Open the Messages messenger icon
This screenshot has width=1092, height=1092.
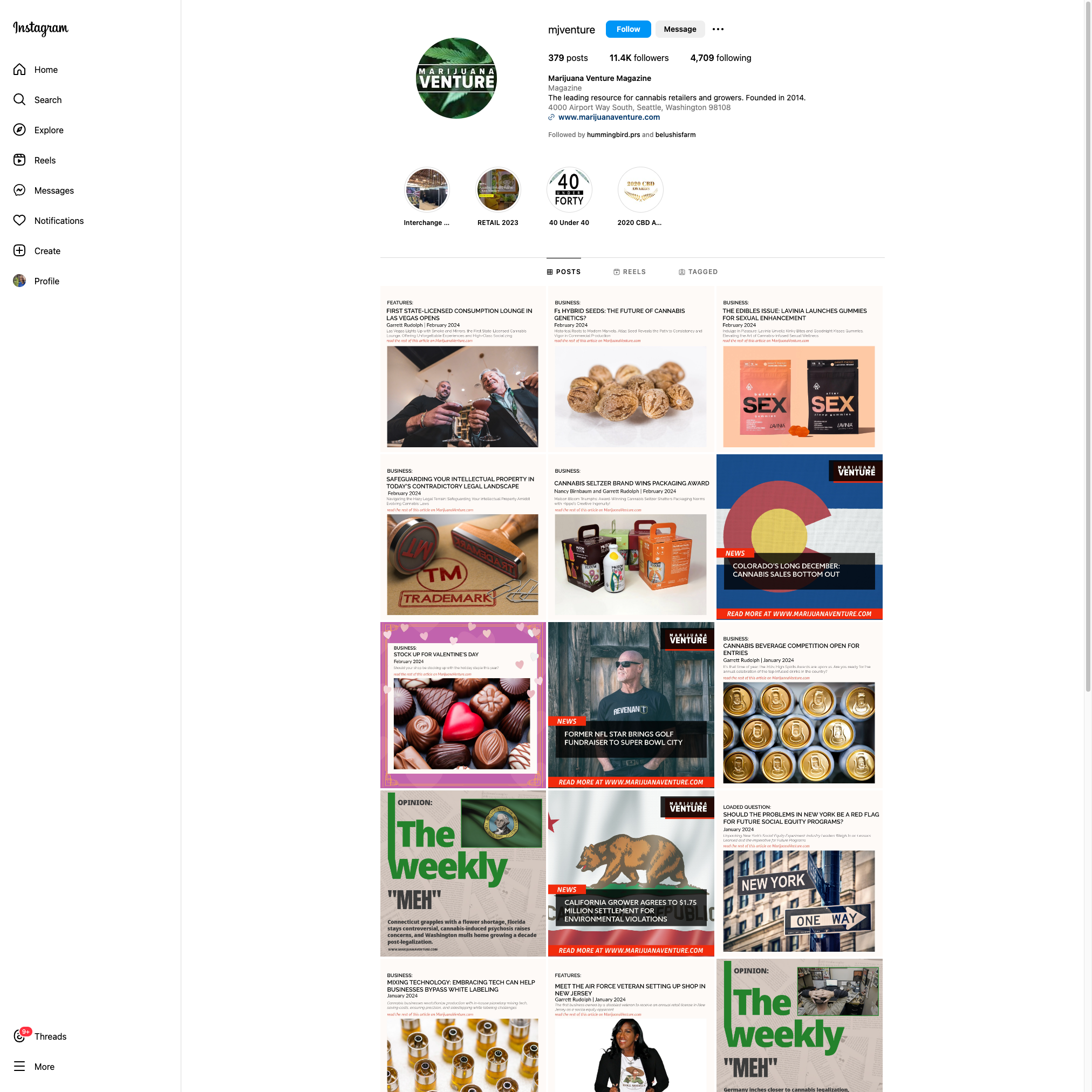[19, 190]
